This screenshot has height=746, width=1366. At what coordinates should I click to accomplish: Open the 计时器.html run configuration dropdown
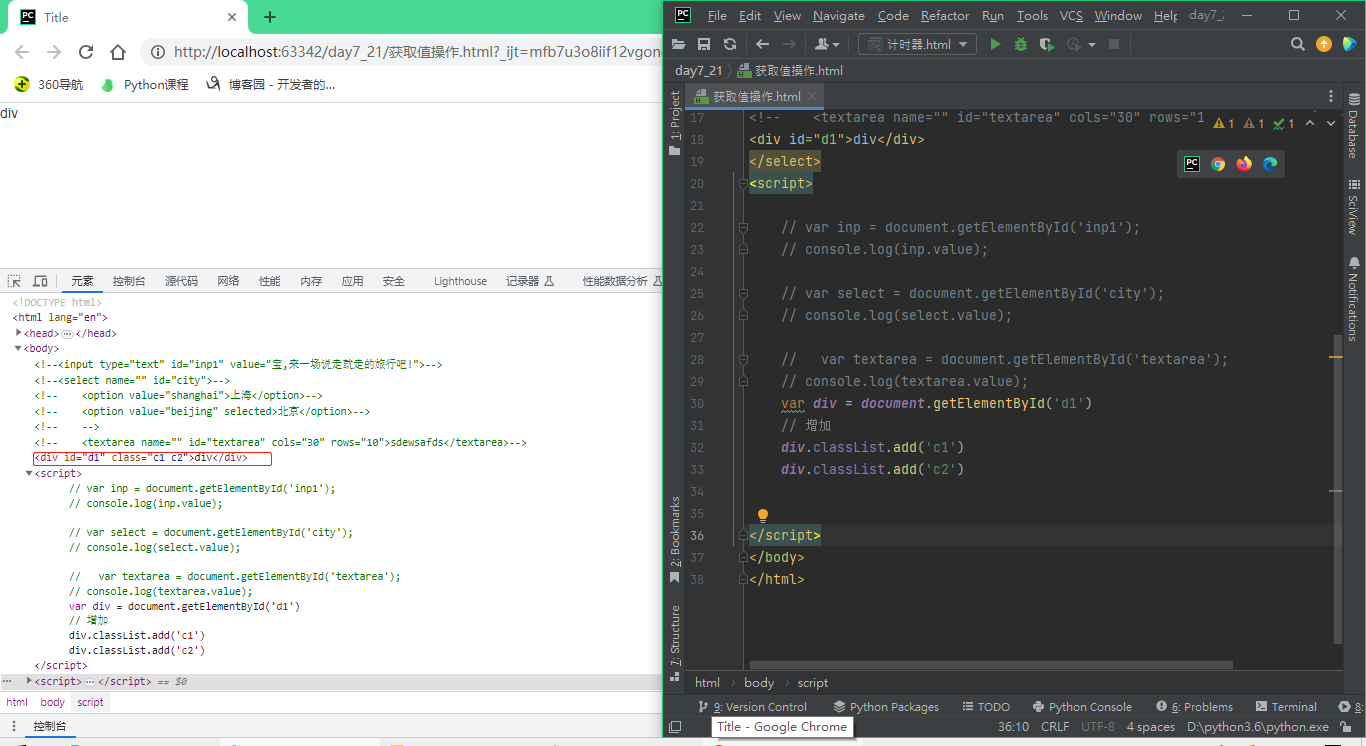(918, 44)
